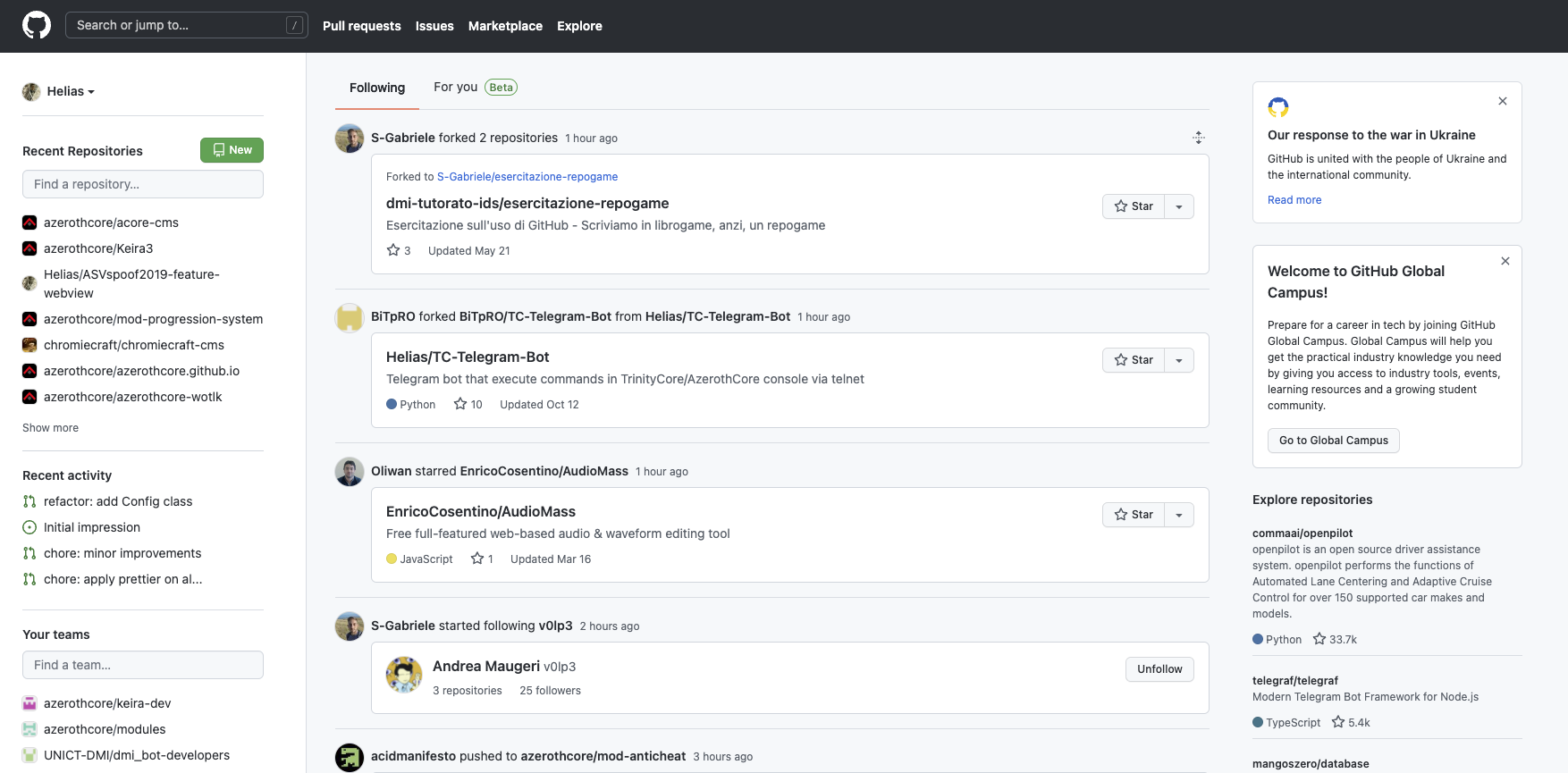Click chromiecraft/chromiecraft-cms repository icon
Screen dimensions: 1568x773
30,345
